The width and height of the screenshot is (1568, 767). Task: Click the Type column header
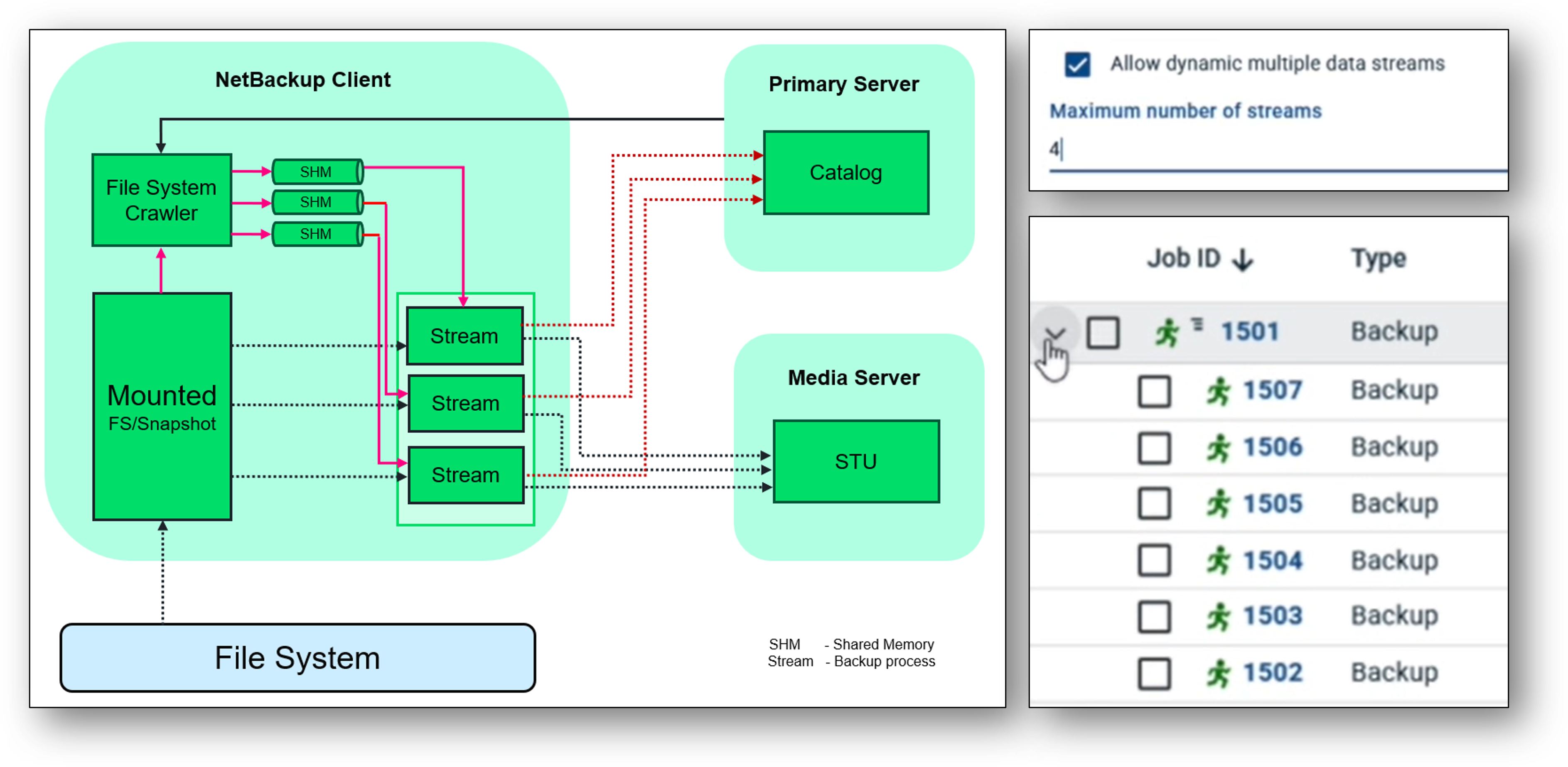(1379, 260)
